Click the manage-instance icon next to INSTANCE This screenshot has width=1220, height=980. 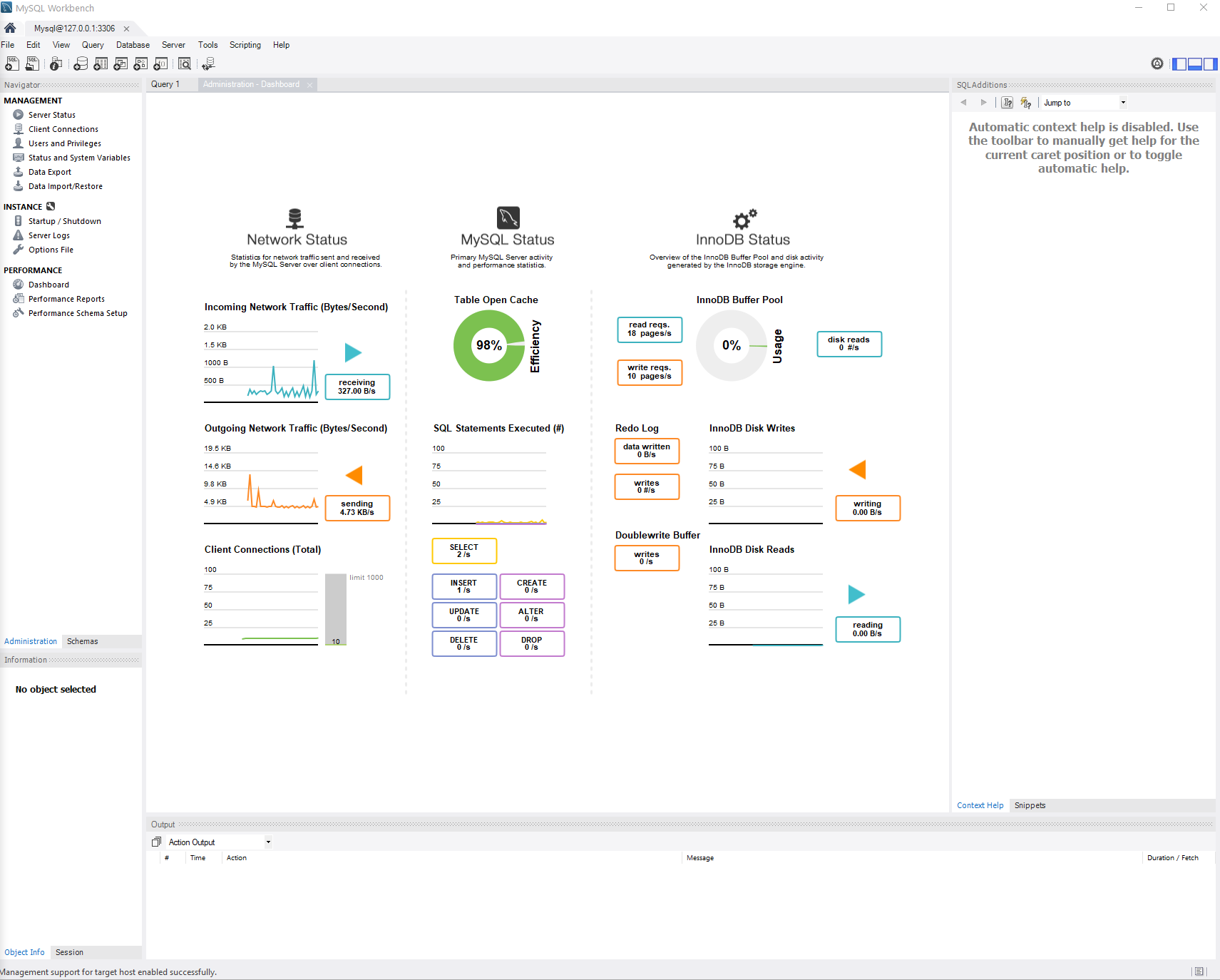[51, 206]
